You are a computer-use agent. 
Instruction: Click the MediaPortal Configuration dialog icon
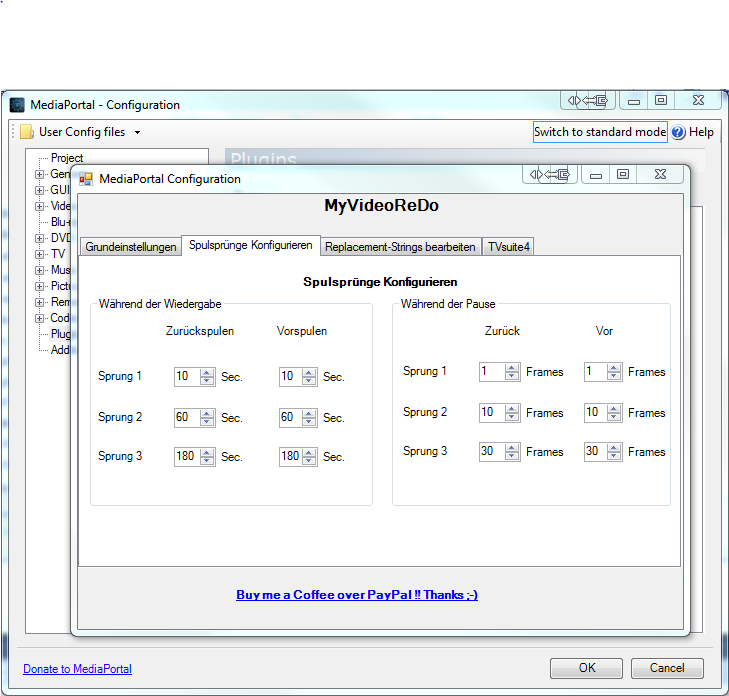pyautogui.click(x=86, y=179)
